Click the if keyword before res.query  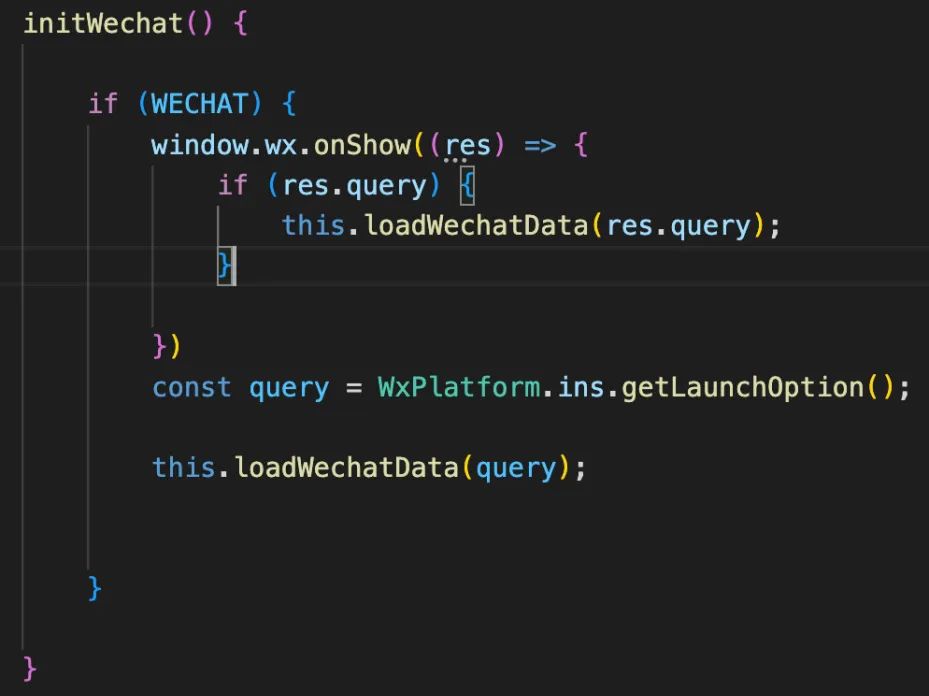pos(232,185)
